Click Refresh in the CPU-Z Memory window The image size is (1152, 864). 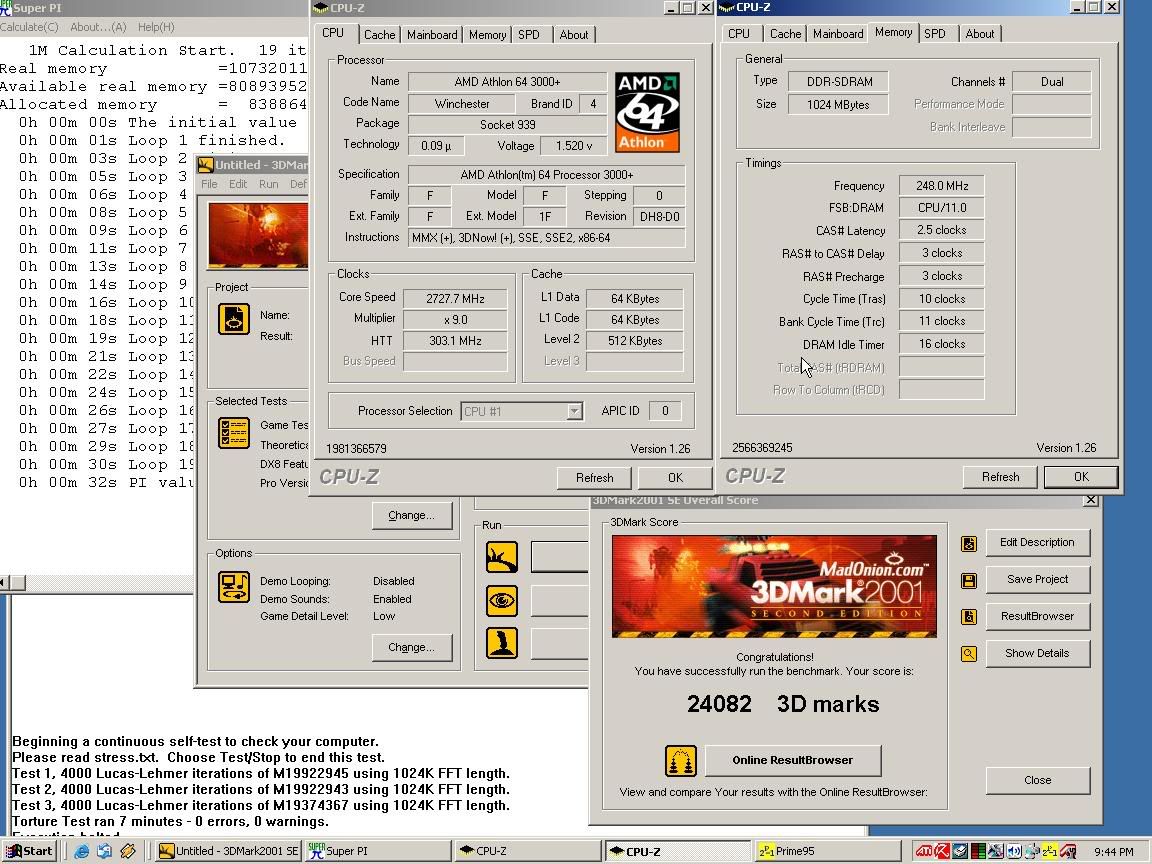click(1000, 477)
